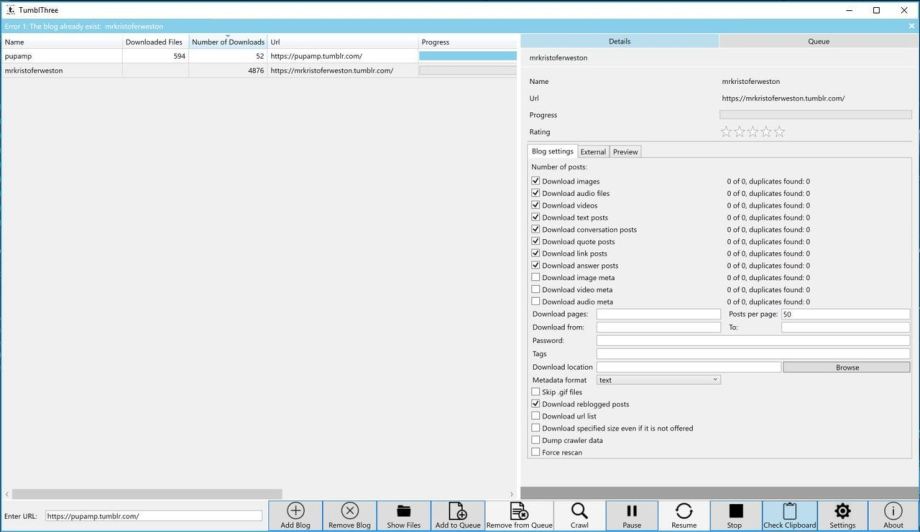Sort by Number of Downloads column
The height and width of the screenshot is (532, 920).
(228, 42)
